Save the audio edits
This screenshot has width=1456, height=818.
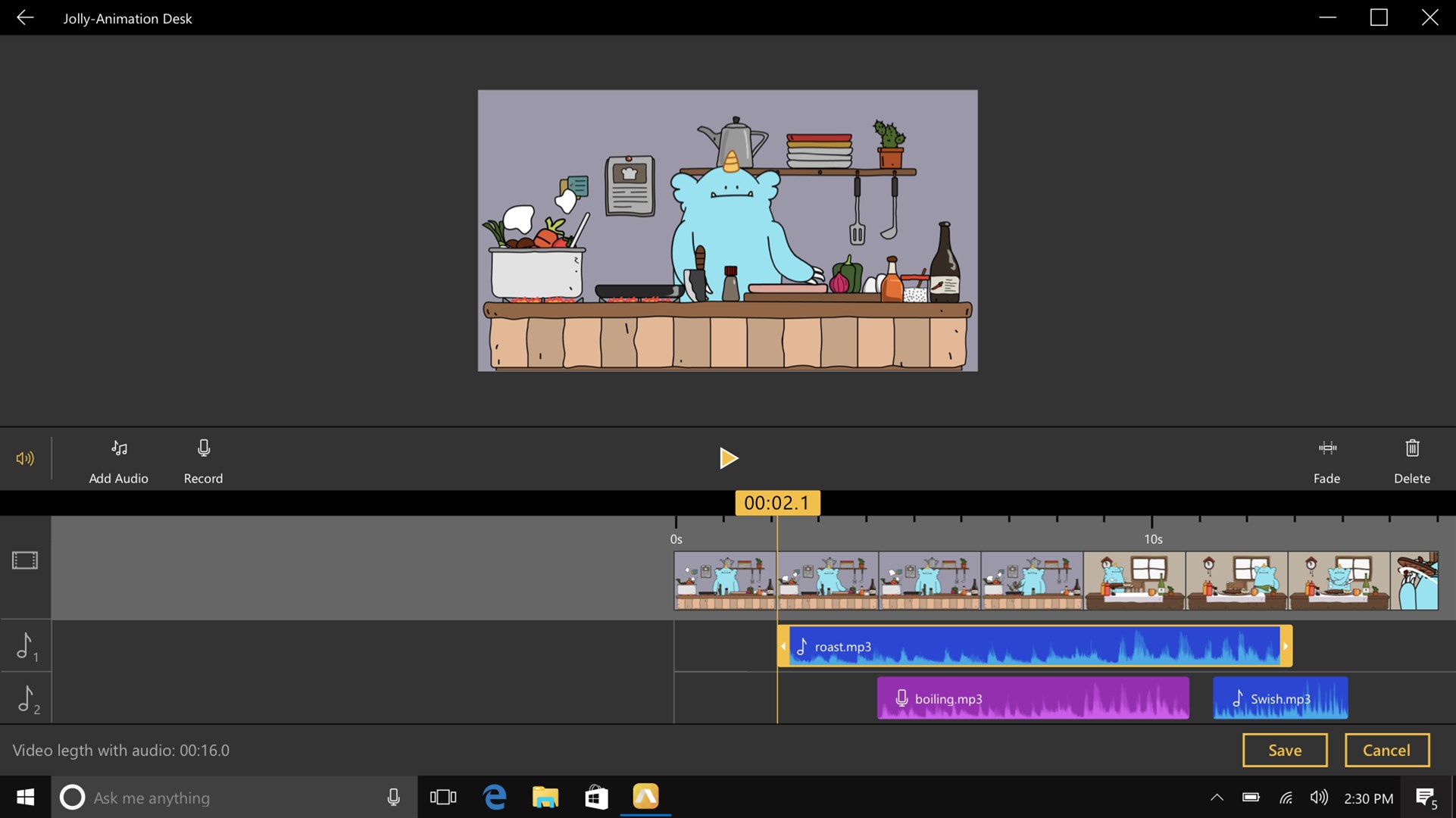(x=1284, y=750)
